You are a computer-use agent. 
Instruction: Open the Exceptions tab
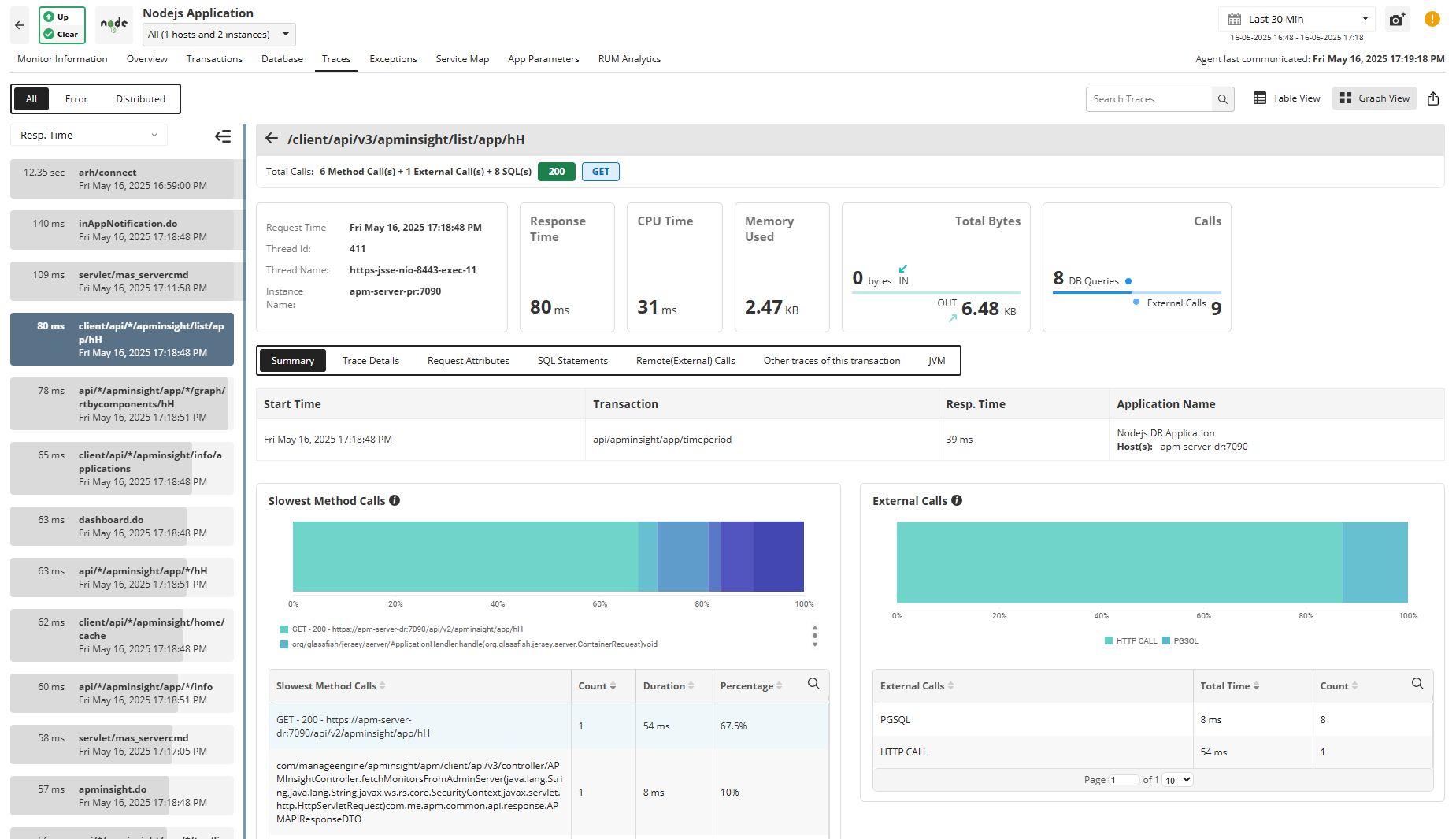click(x=393, y=59)
